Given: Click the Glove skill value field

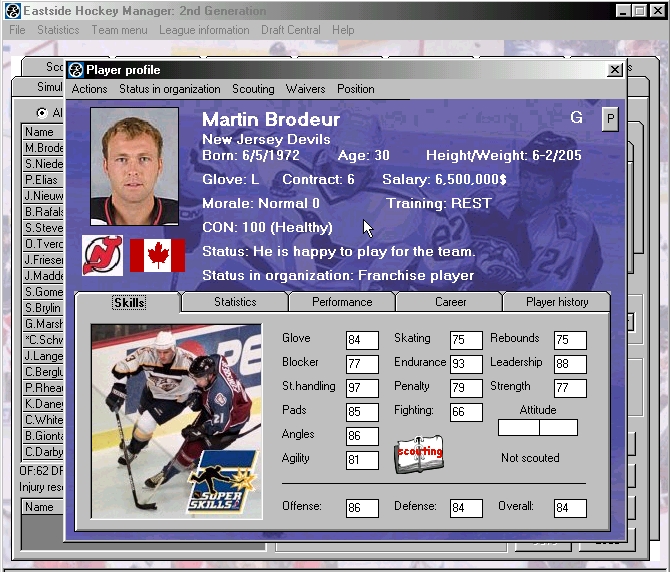Looking at the screenshot, I should [362, 340].
